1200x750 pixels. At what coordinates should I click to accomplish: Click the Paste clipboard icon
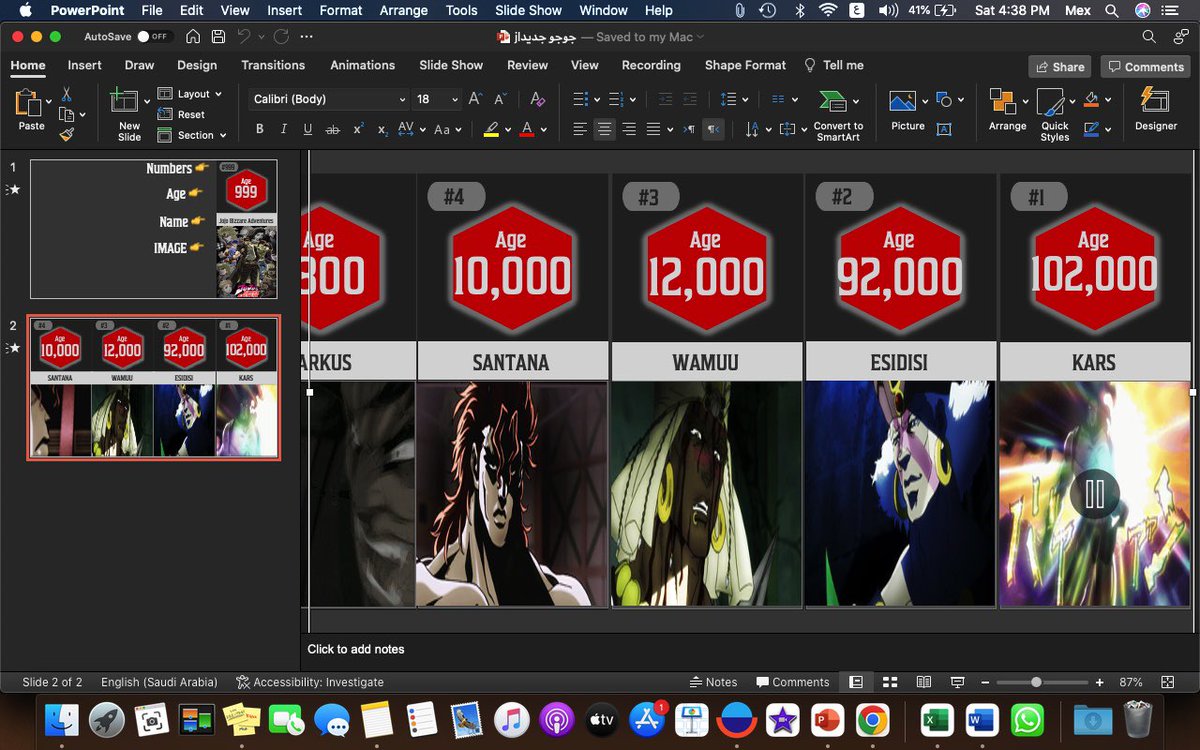pos(27,104)
